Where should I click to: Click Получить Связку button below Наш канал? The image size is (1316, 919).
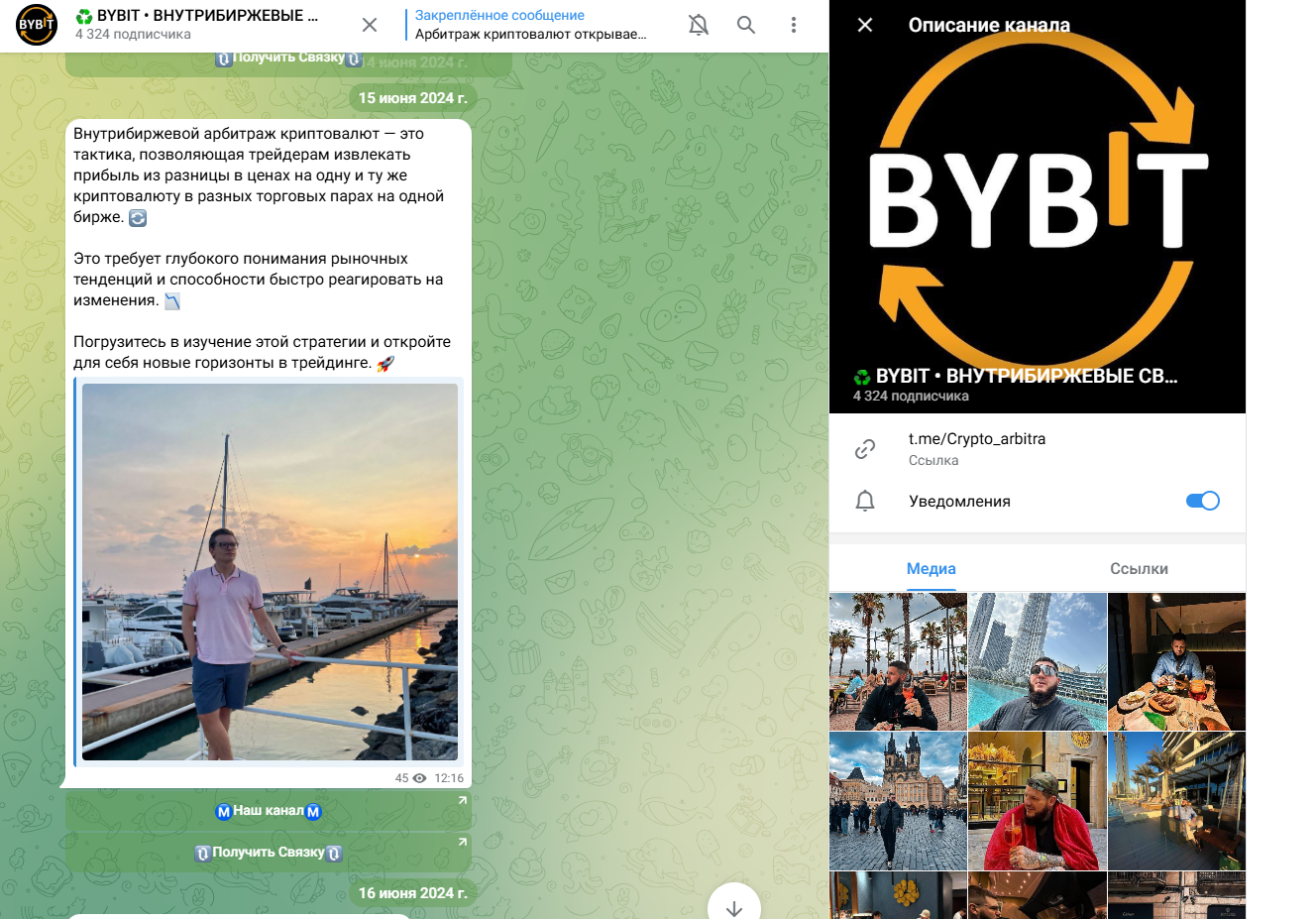tap(269, 853)
